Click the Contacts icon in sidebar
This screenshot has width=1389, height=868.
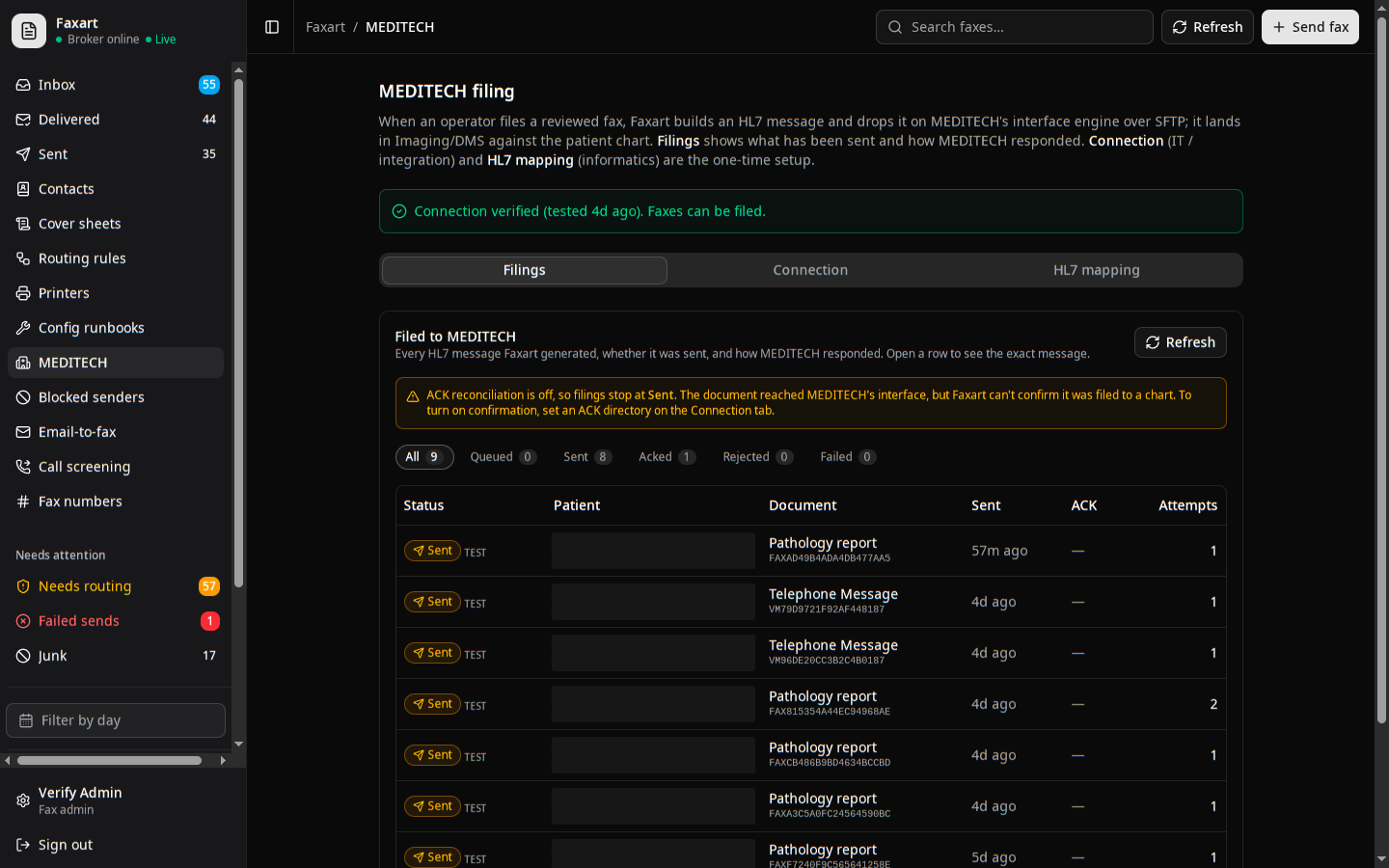(x=23, y=189)
